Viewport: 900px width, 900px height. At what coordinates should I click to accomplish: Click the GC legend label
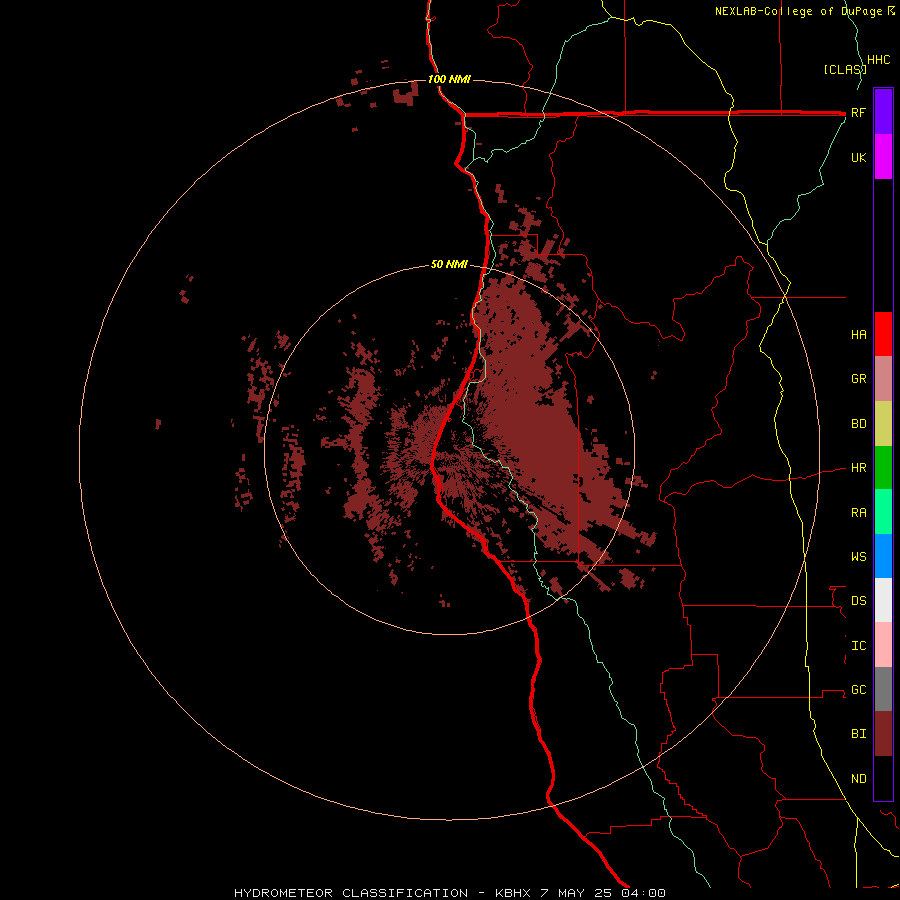859,690
